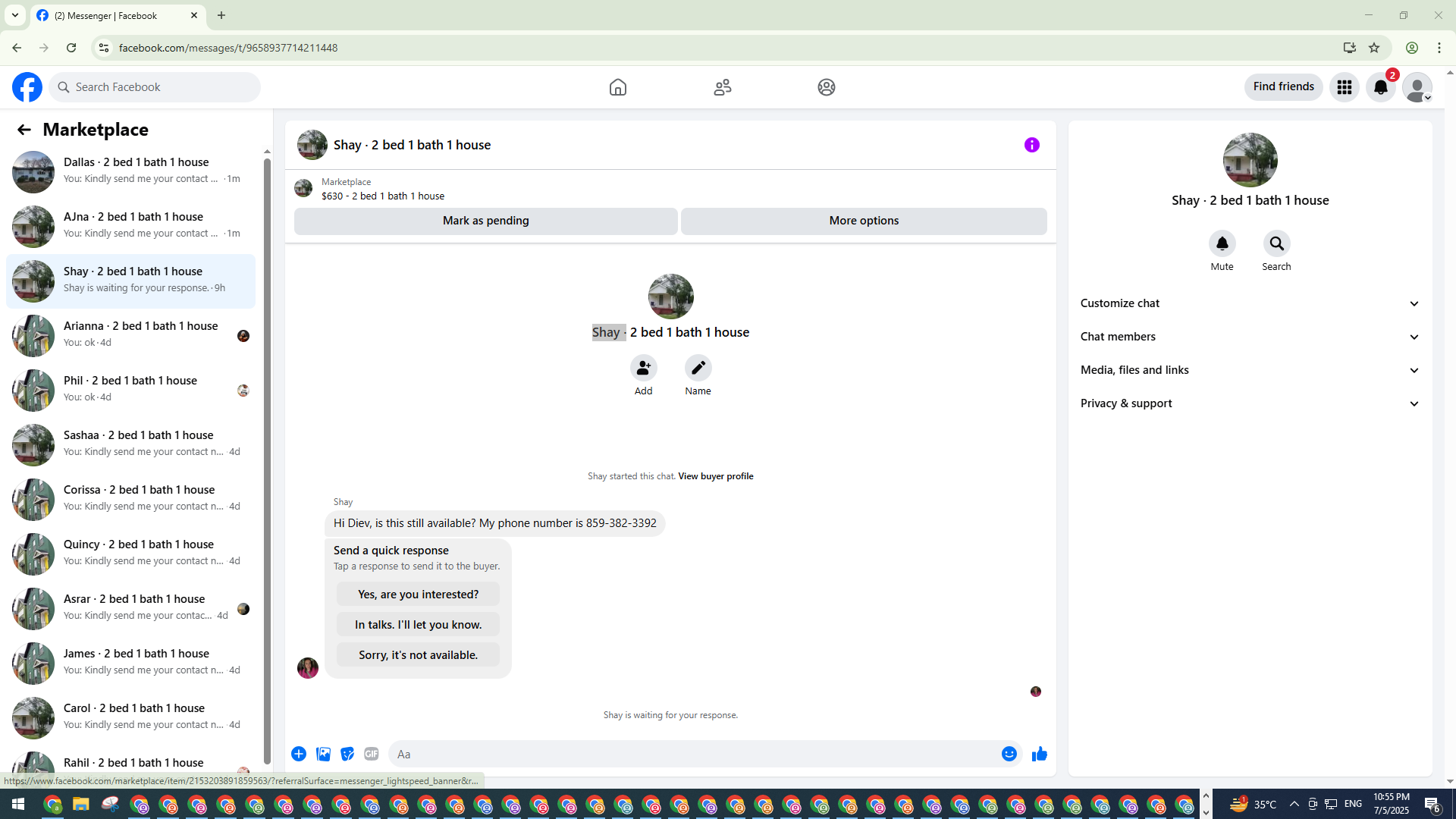Open the Friends tab in the top navigation
Screen dimensions: 1456x819
pos(722,87)
